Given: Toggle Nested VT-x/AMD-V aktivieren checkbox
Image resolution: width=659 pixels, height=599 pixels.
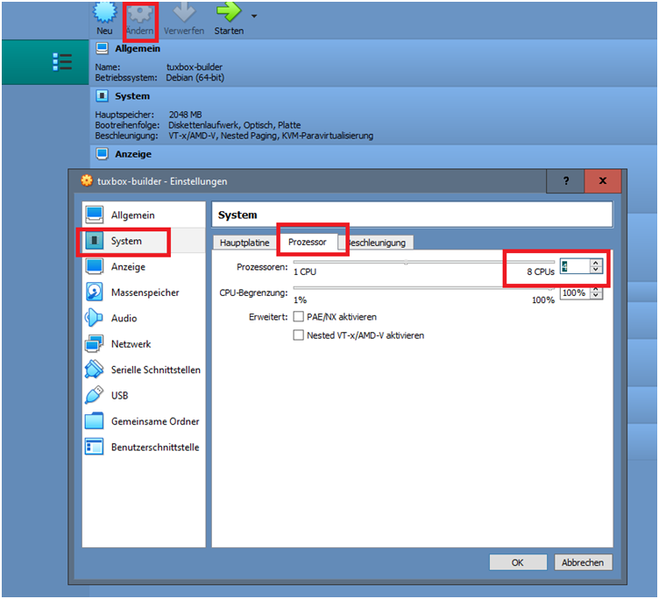Looking at the screenshot, I should click(x=298, y=336).
